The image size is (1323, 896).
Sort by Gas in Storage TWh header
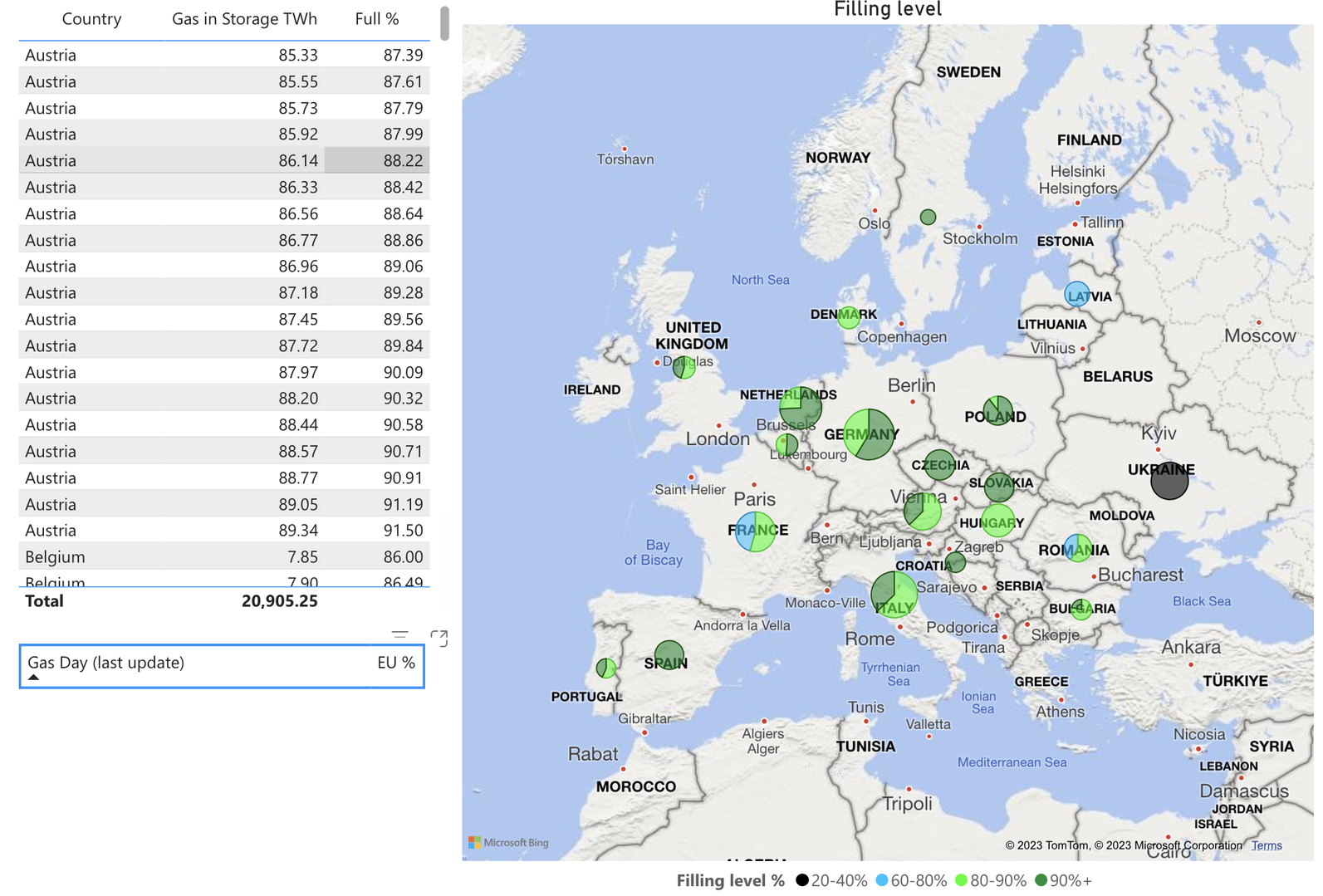point(244,19)
